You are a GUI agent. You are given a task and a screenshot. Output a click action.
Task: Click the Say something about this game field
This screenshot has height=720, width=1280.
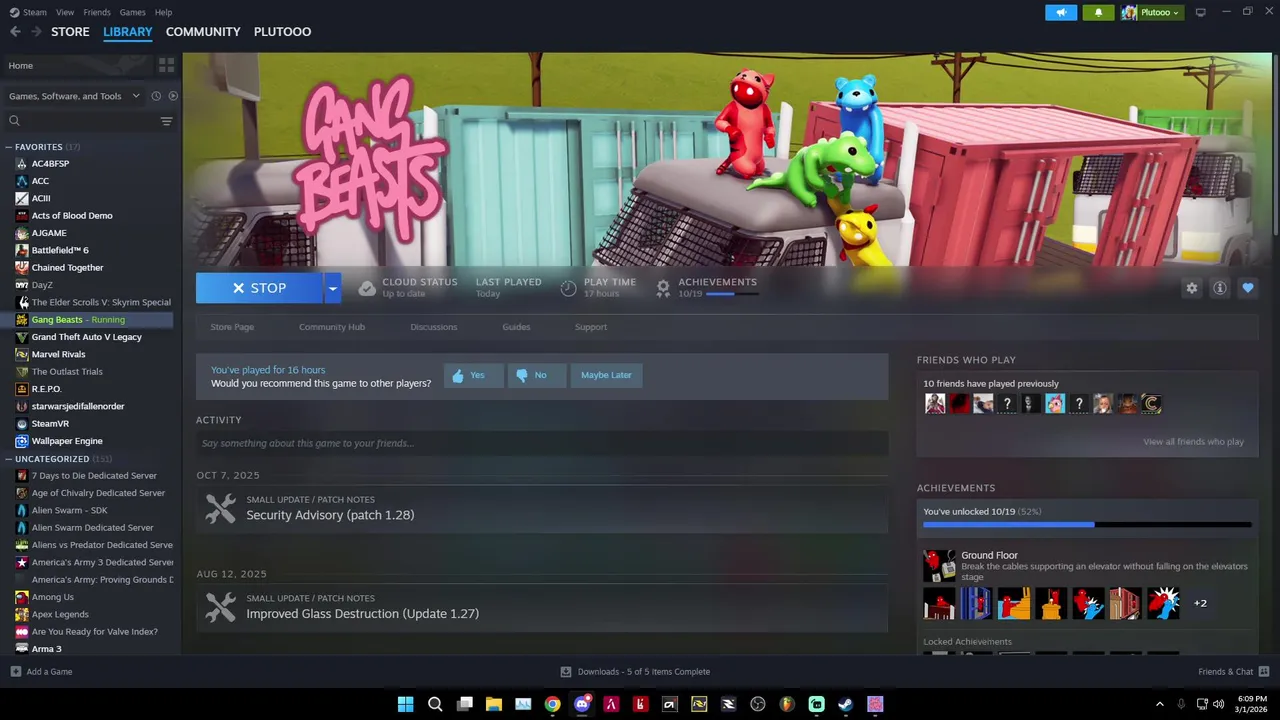tap(542, 443)
